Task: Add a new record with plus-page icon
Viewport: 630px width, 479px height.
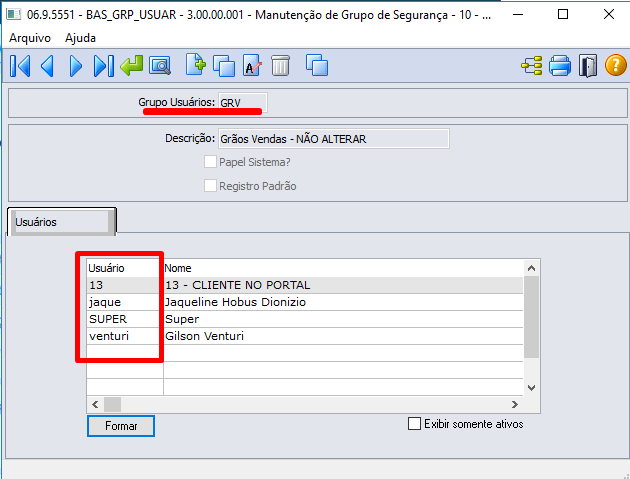Action: click(x=196, y=64)
